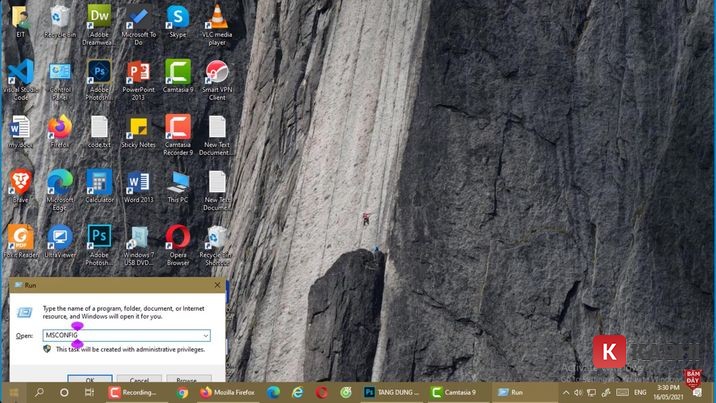Select the Foxit Reader desktop icon
The width and height of the screenshot is (716, 403).
point(21,242)
